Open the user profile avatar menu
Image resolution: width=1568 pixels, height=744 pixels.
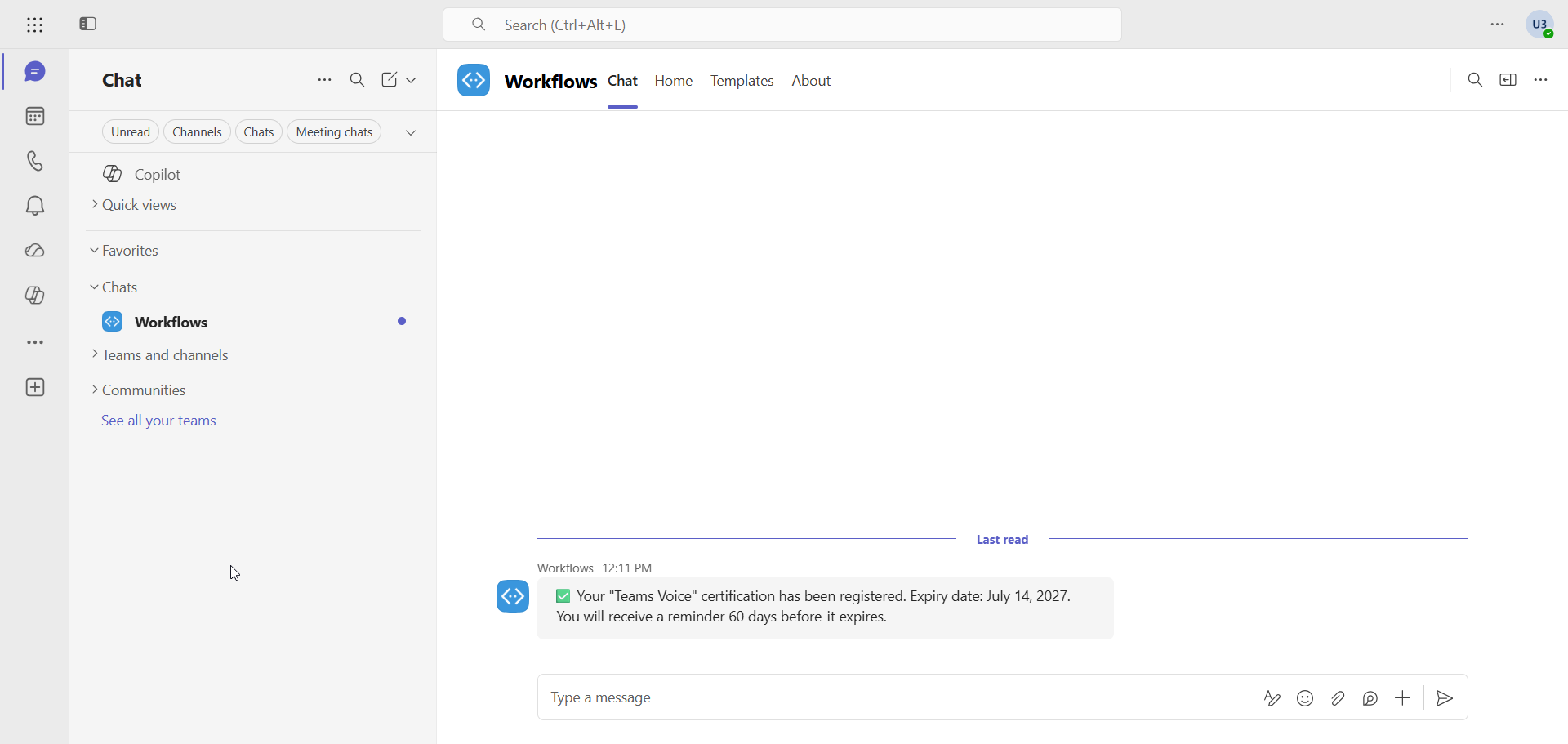tap(1540, 25)
